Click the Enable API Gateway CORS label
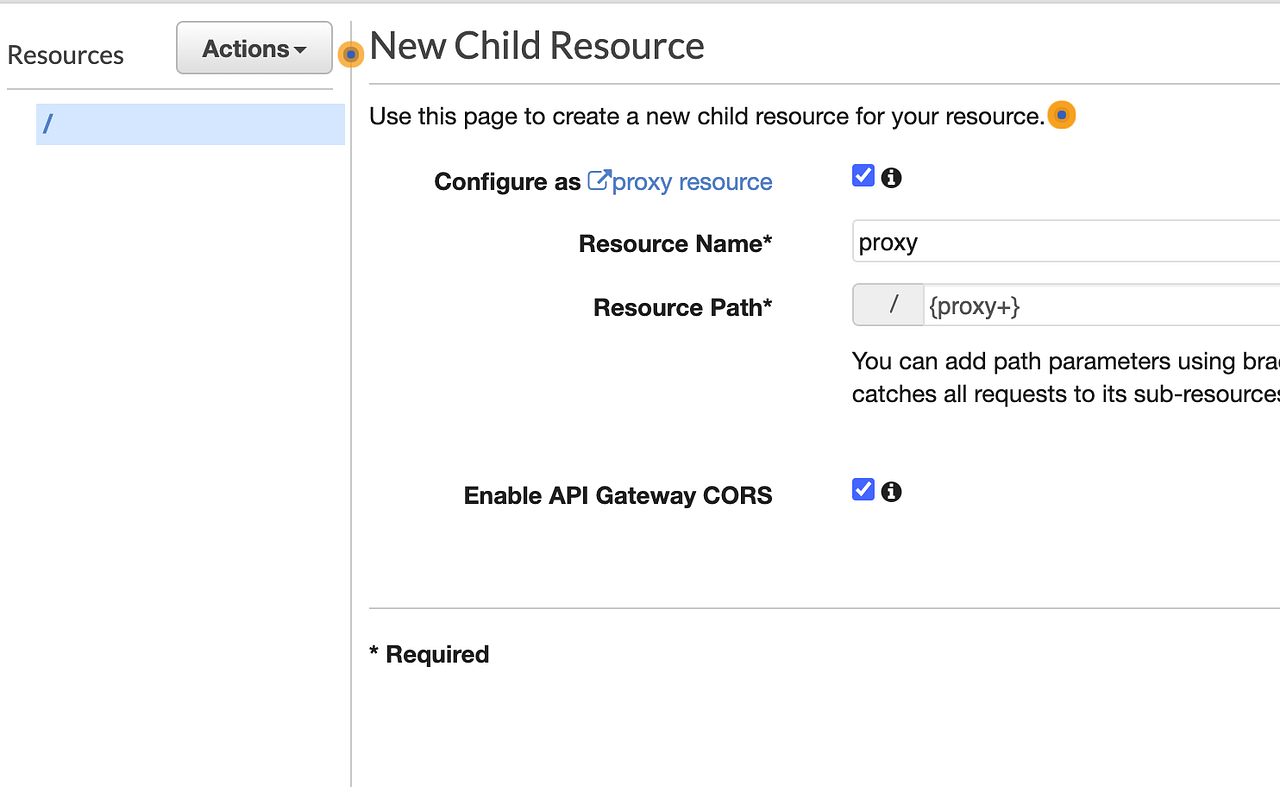Viewport: 1280px width, 787px height. [618, 496]
